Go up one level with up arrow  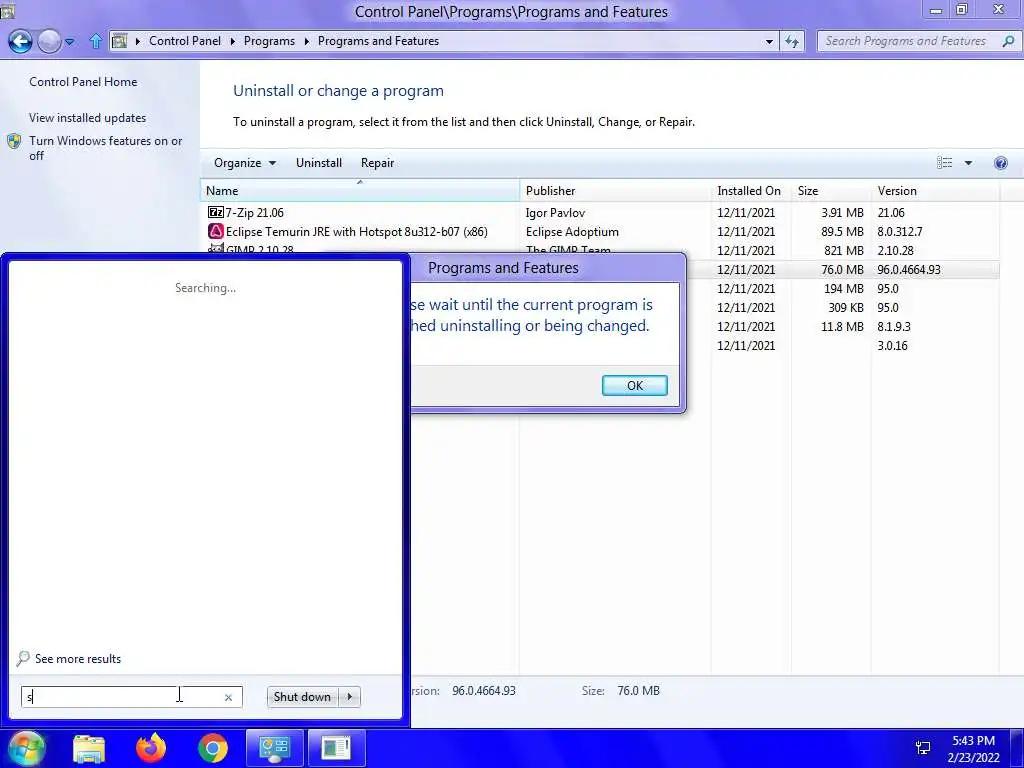(95, 41)
